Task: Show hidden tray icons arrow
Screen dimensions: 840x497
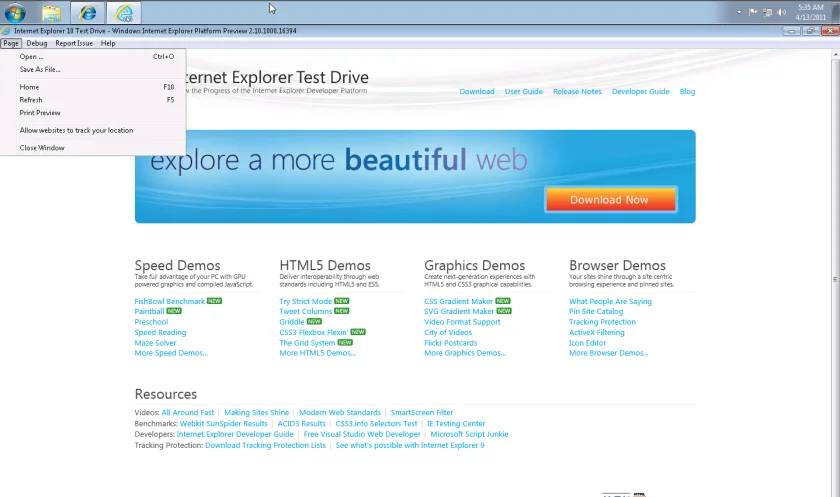Action: [x=739, y=12]
